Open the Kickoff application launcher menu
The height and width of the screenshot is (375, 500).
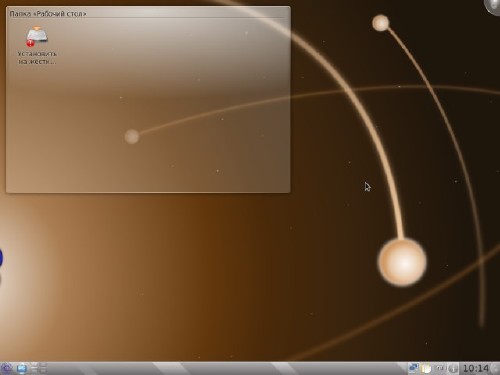click(x=7, y=369)
